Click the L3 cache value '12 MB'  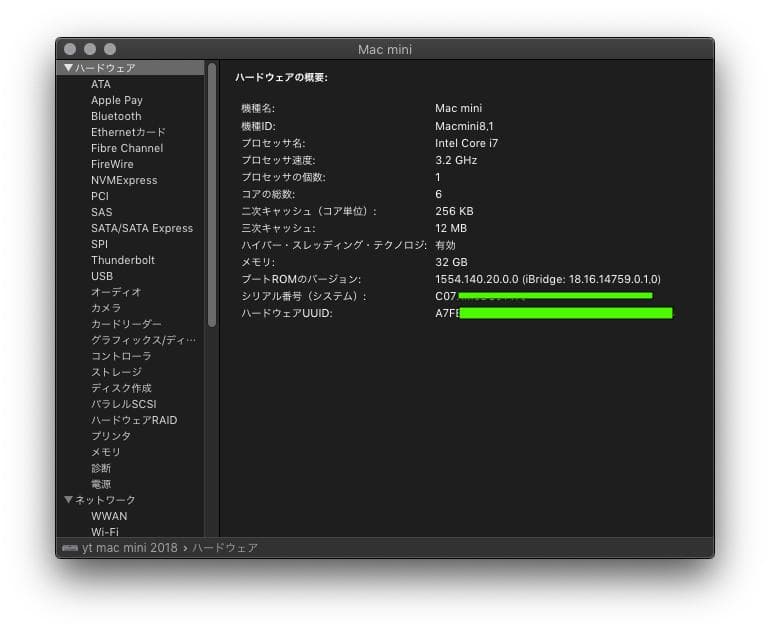tap(451, 228)
